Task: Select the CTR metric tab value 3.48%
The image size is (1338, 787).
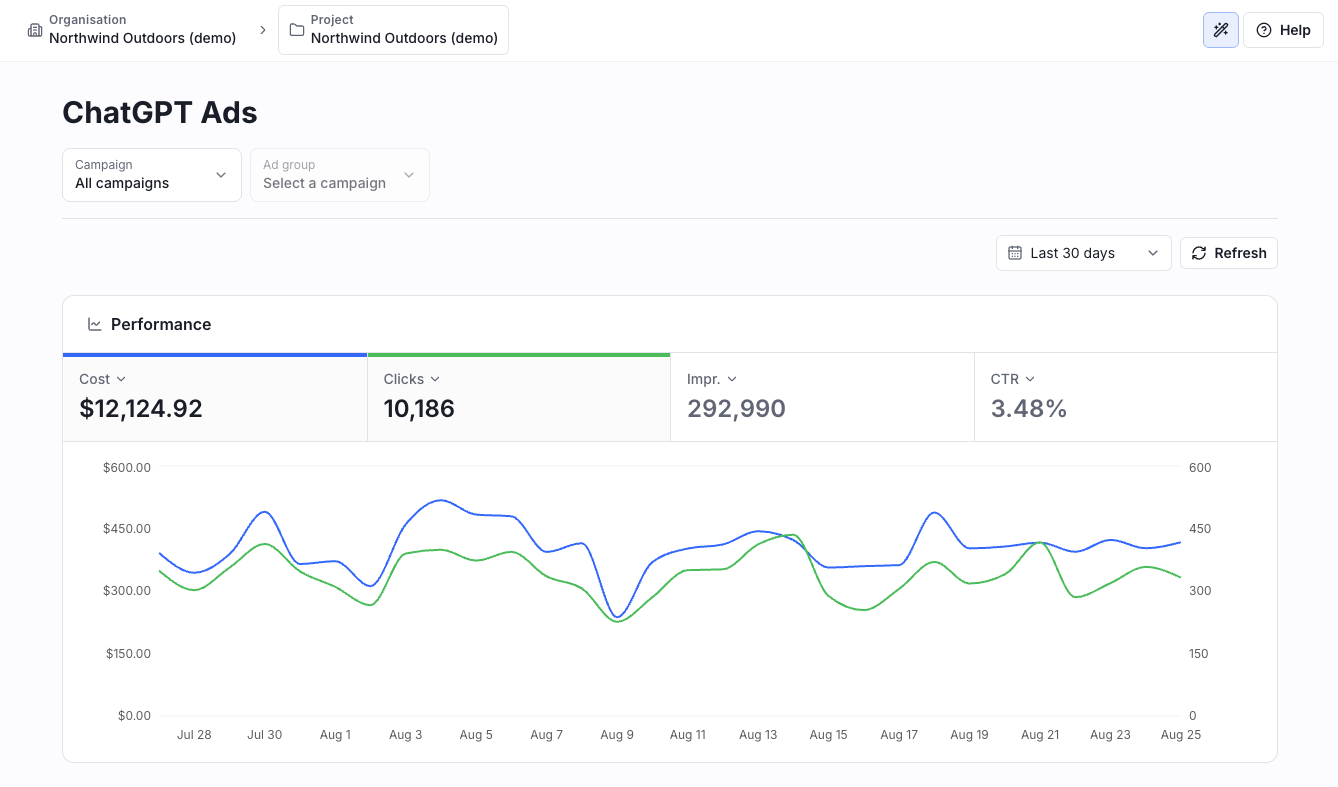Action: tap(1029, 408)
